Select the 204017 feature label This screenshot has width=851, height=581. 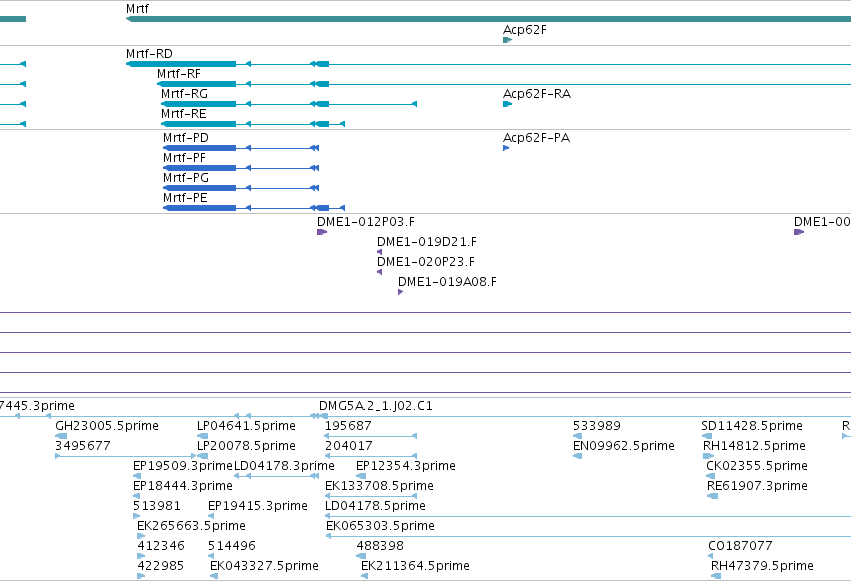click(348, 446)
